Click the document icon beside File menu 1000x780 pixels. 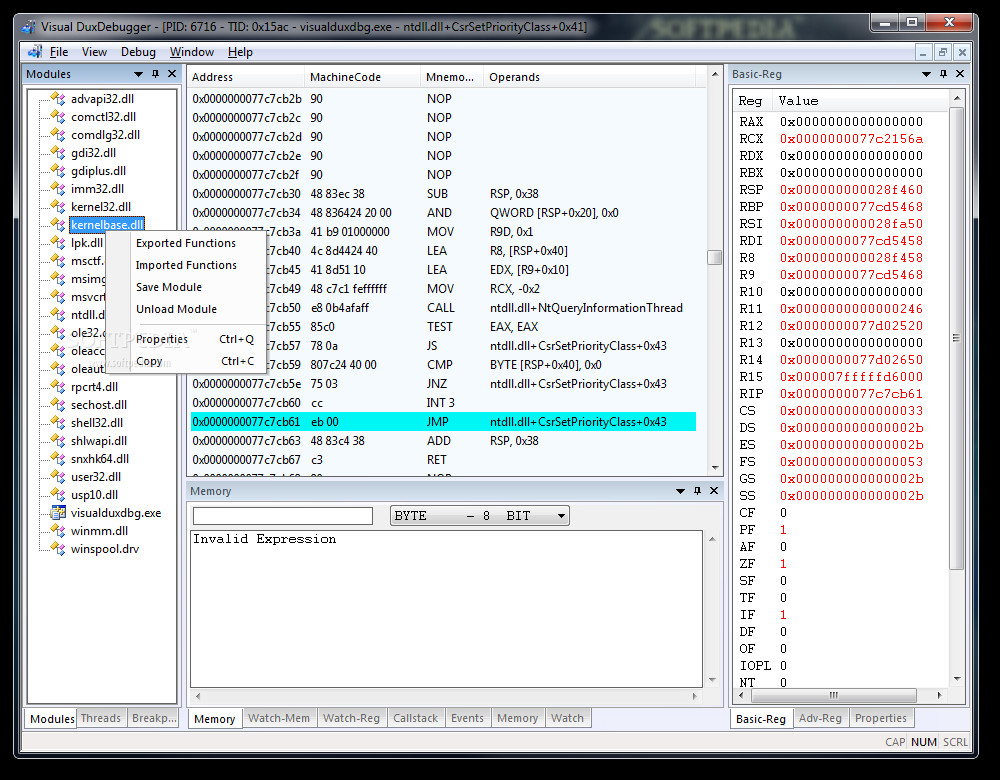[35, 52]
